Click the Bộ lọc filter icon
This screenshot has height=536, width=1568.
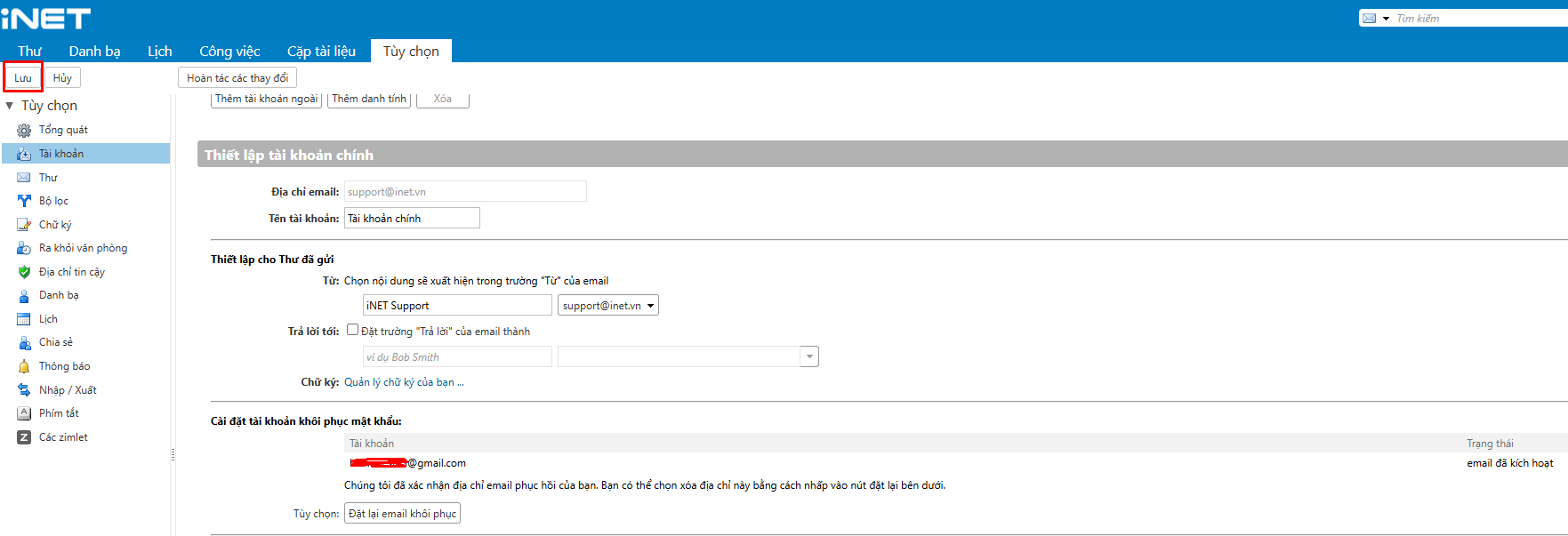tap(24, 201)
